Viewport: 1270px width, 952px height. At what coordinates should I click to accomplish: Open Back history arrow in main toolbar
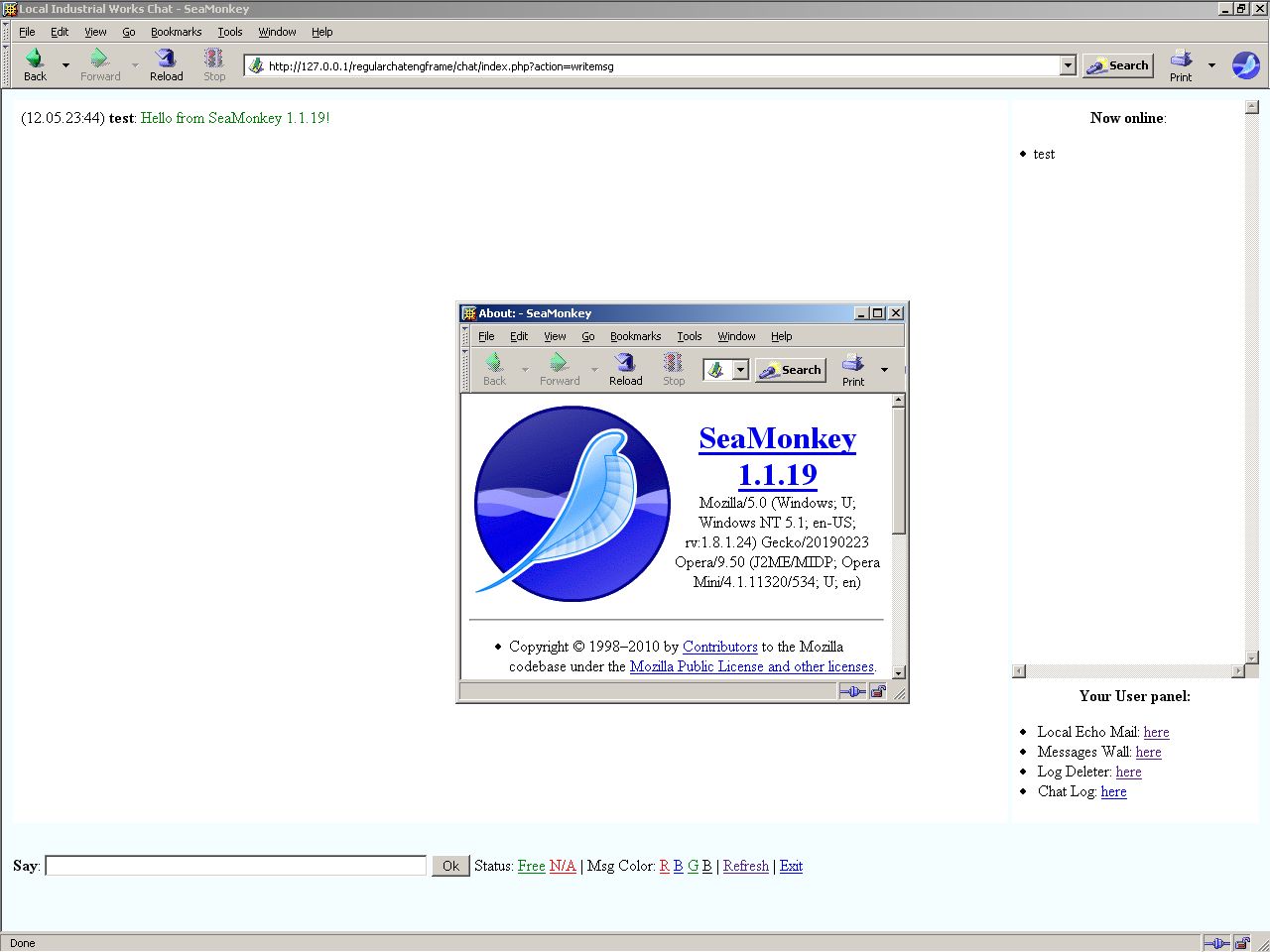tap(65, 65)
